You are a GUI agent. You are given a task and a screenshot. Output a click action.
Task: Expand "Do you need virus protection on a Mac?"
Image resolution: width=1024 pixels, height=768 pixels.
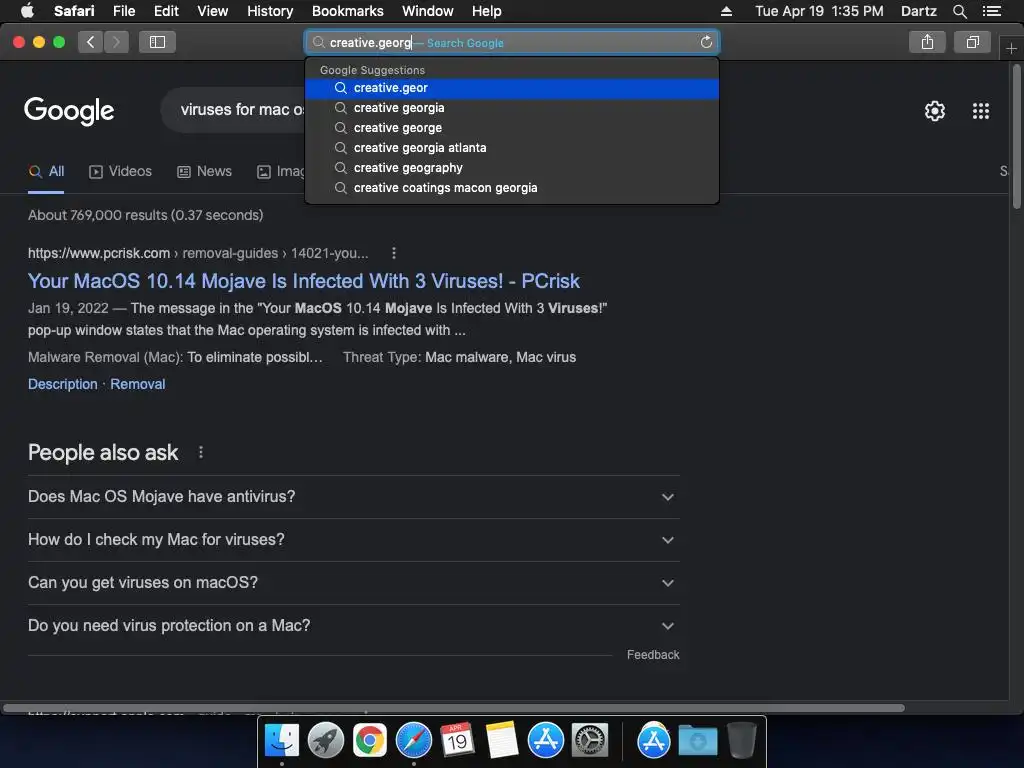(353, 626)
